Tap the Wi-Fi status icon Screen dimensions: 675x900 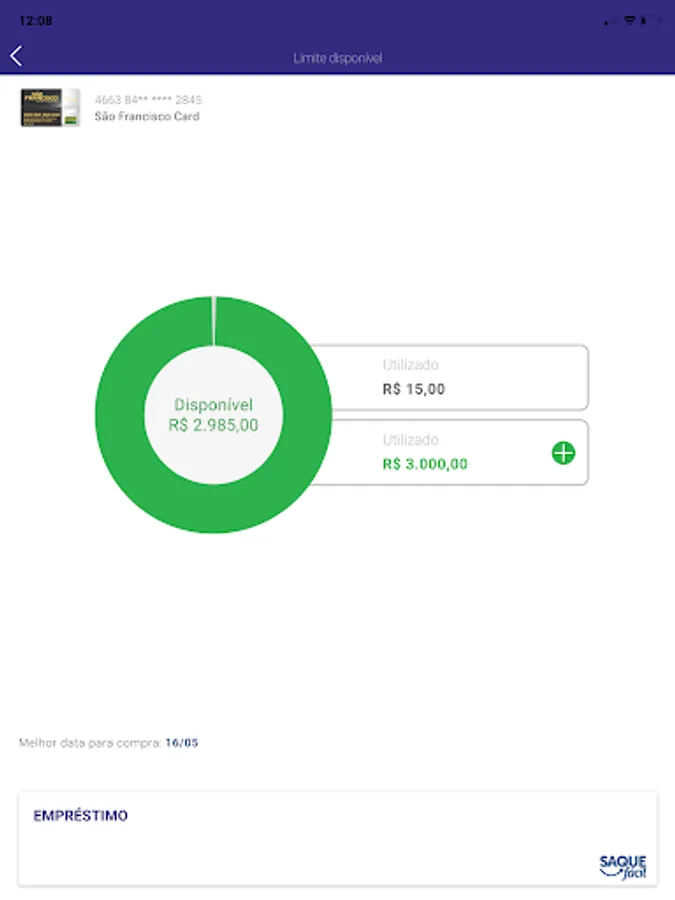point(630,20)
